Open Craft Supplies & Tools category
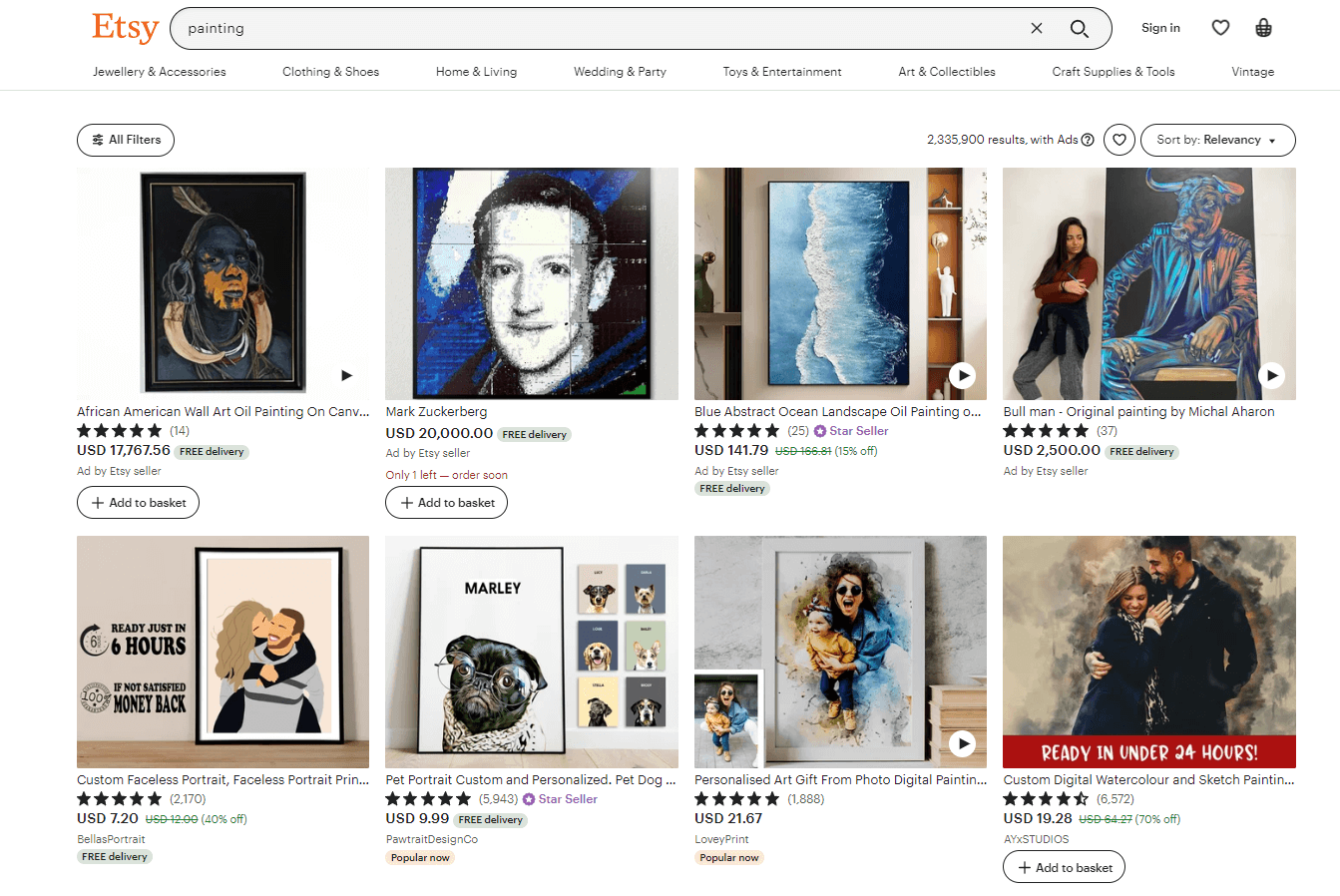Screen dimensions: 1340x896 [1114, 72]
